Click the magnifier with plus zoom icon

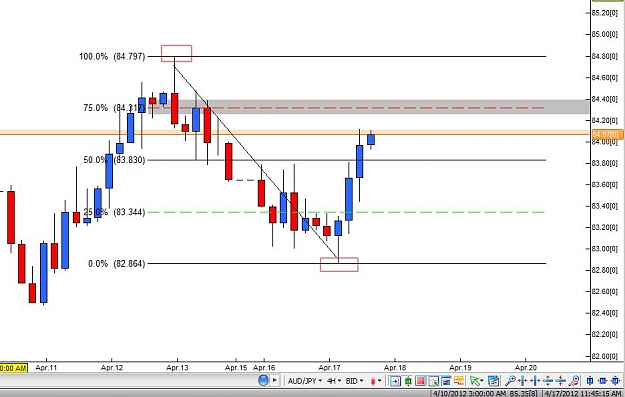tap(511, 381)
